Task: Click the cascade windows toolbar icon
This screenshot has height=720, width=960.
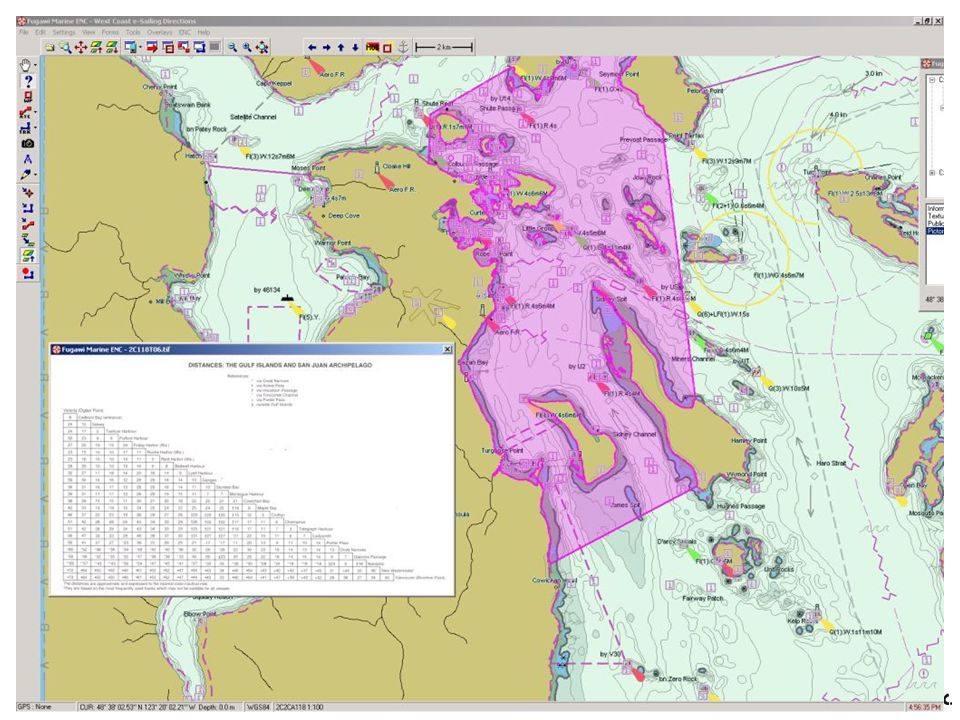Action: 168,47
